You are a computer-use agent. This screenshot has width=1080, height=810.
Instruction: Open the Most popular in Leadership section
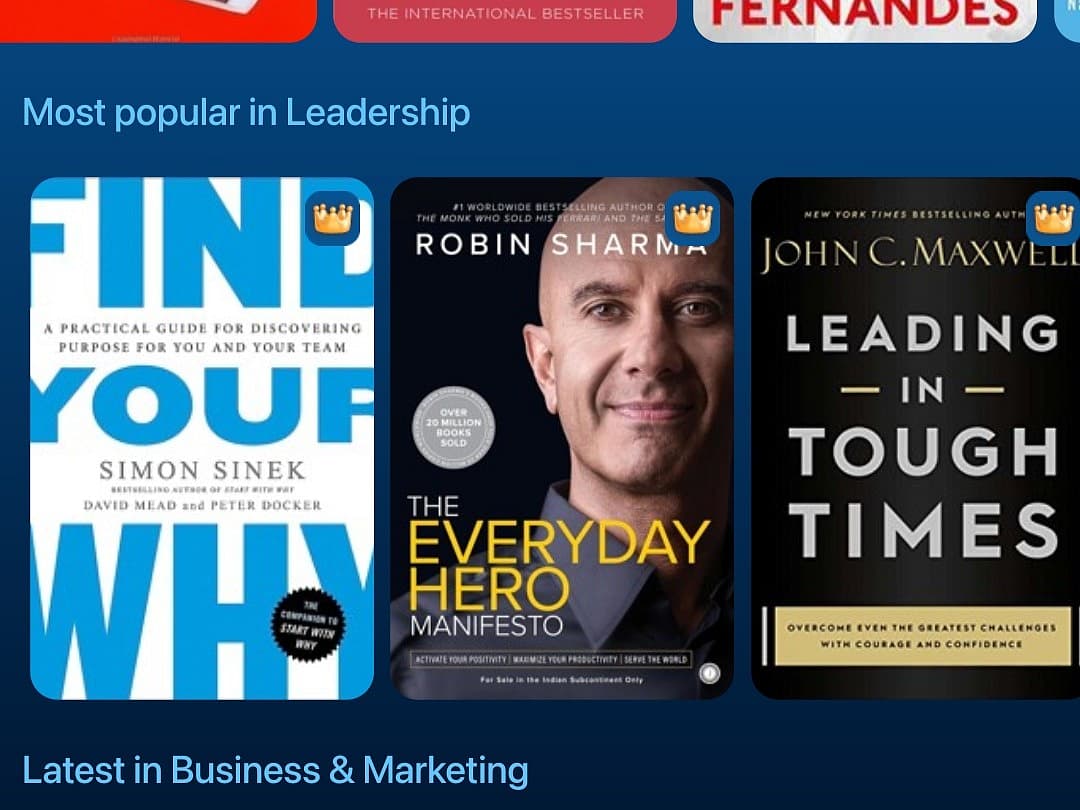click(246, 112)
